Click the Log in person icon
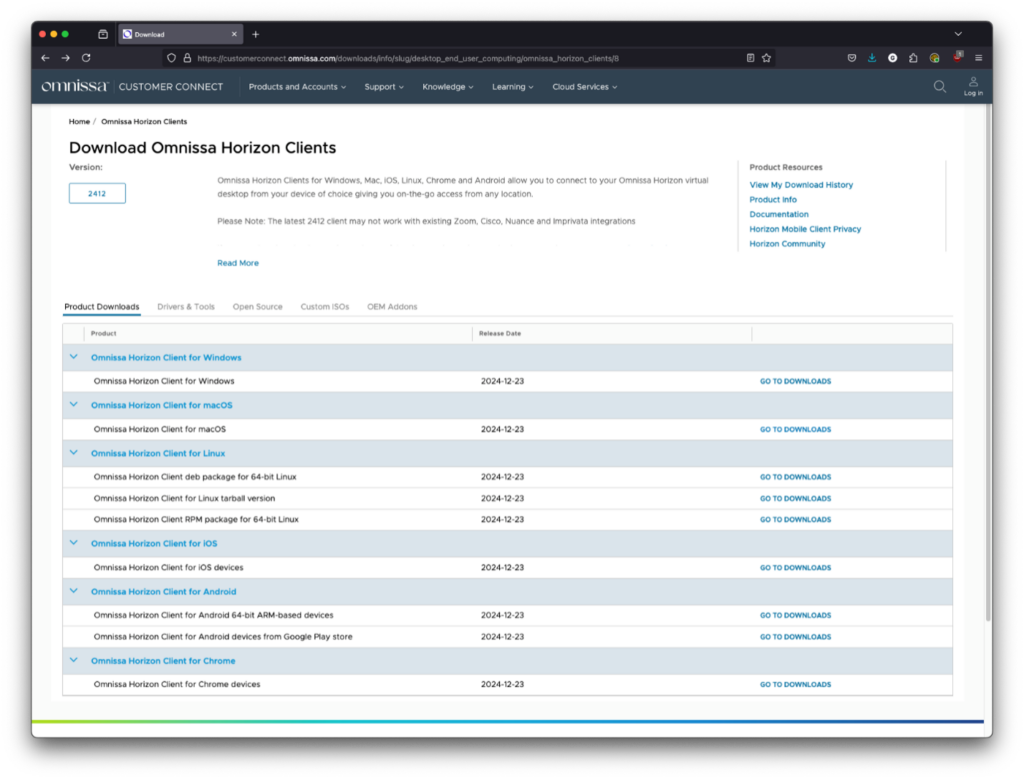The height and width of the screenshot is (781, 1024). pyautogui.click(x=973, y=83)
